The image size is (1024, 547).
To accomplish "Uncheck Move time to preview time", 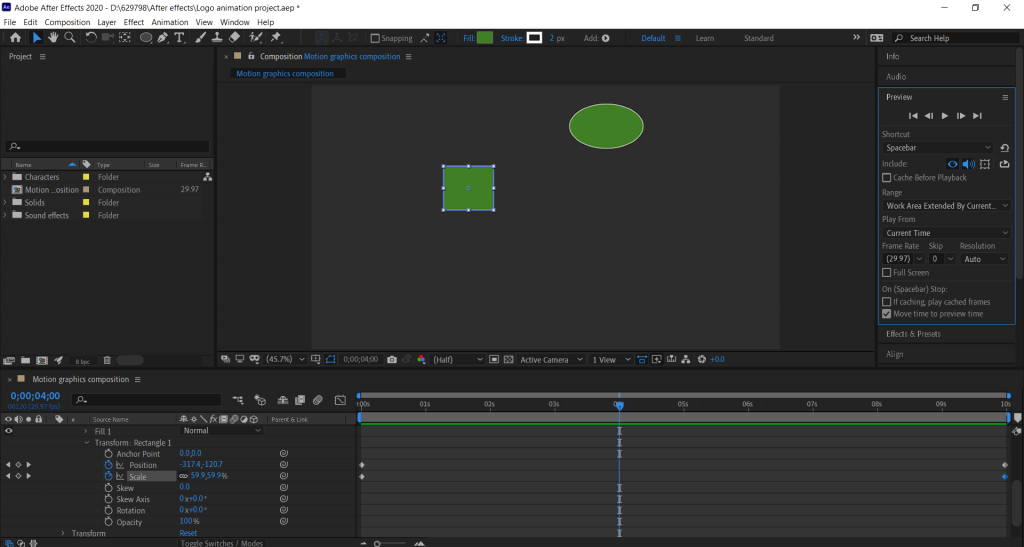I will click(x=887, y=314).
